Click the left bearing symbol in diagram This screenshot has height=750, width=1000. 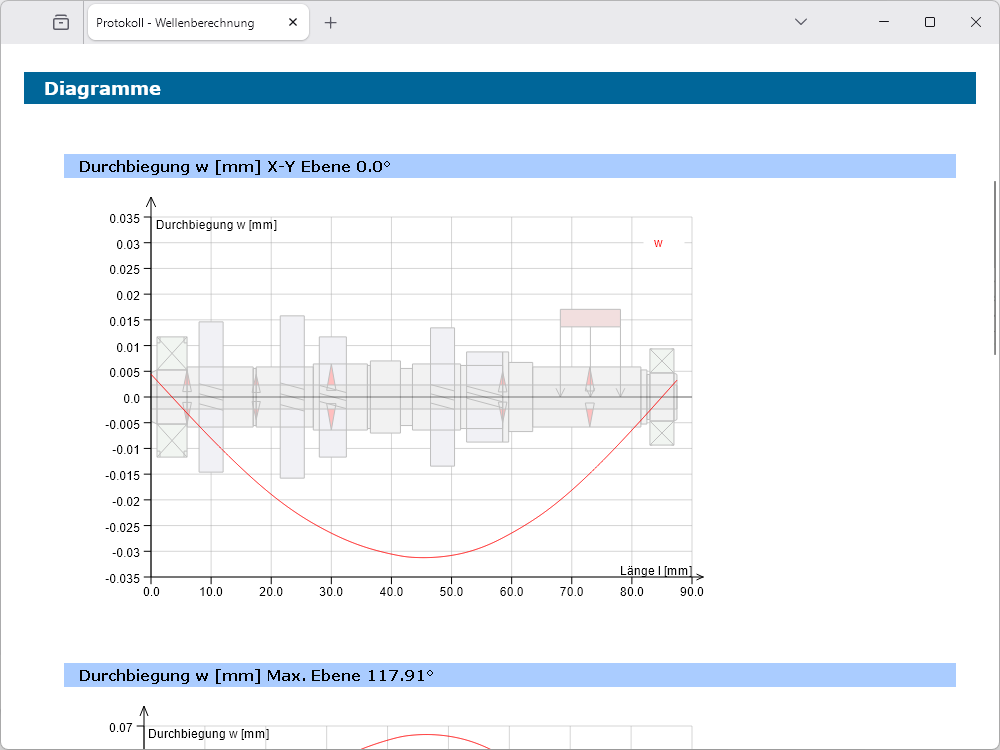[x=172, y=397]
